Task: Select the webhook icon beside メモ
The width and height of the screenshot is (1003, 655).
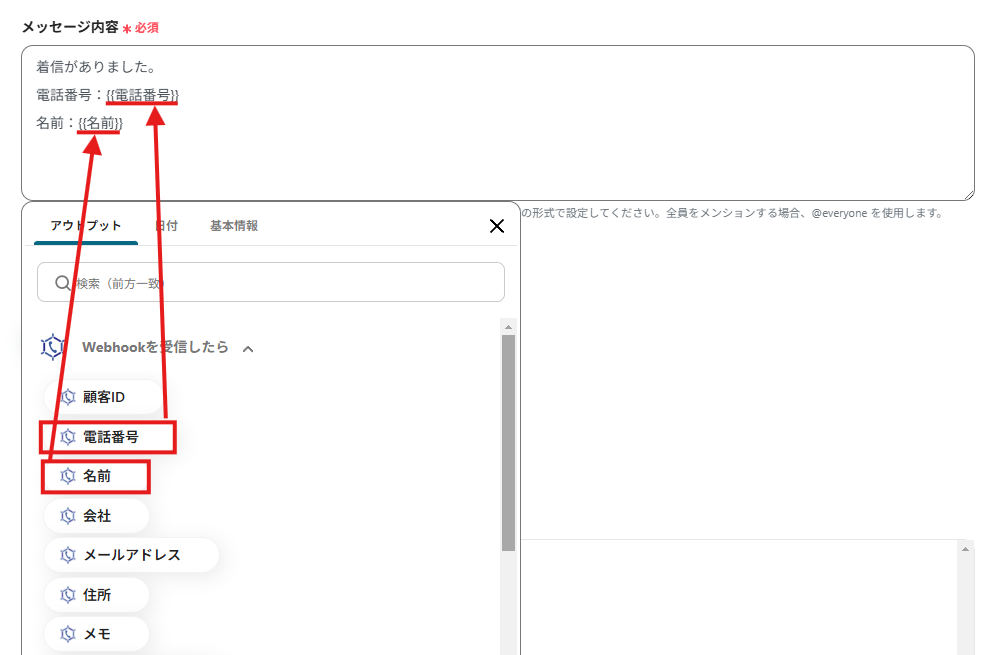Action: [x=68, y=633]
